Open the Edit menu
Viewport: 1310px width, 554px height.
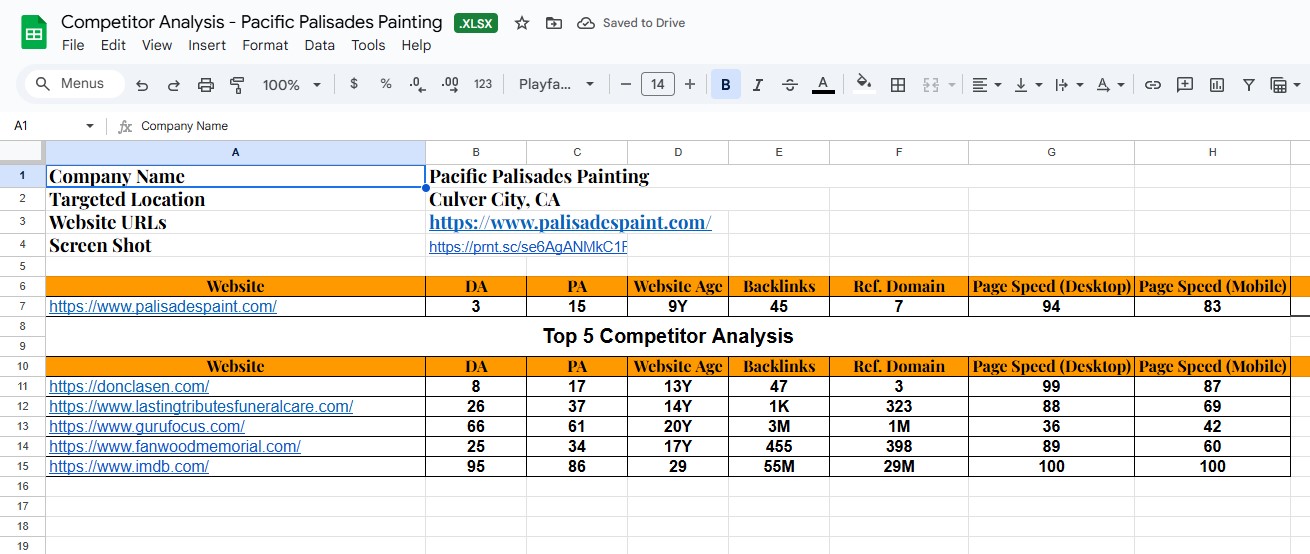coord(113,45)
